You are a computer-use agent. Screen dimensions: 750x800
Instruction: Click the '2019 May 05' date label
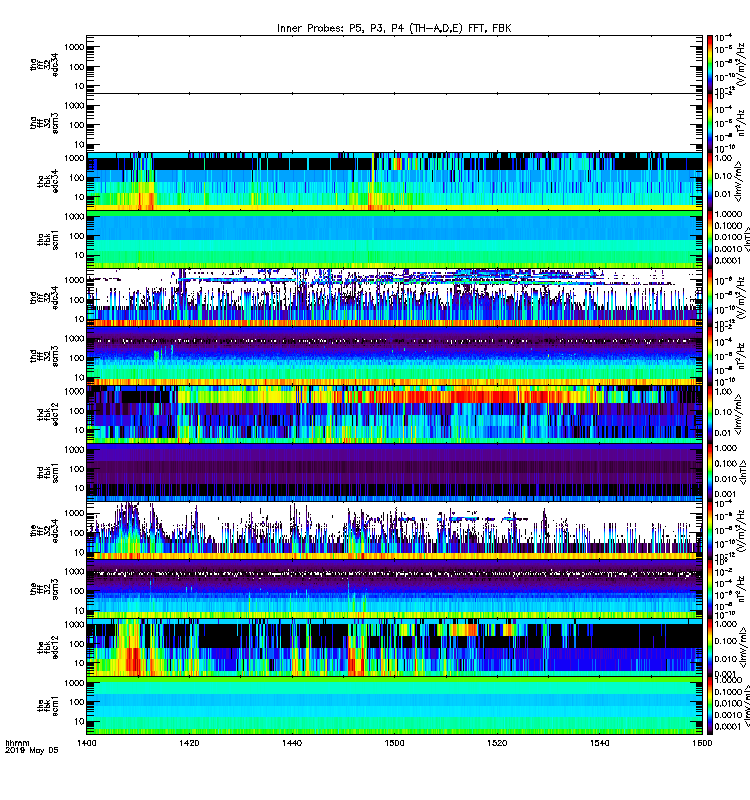(x=32, y=751)
